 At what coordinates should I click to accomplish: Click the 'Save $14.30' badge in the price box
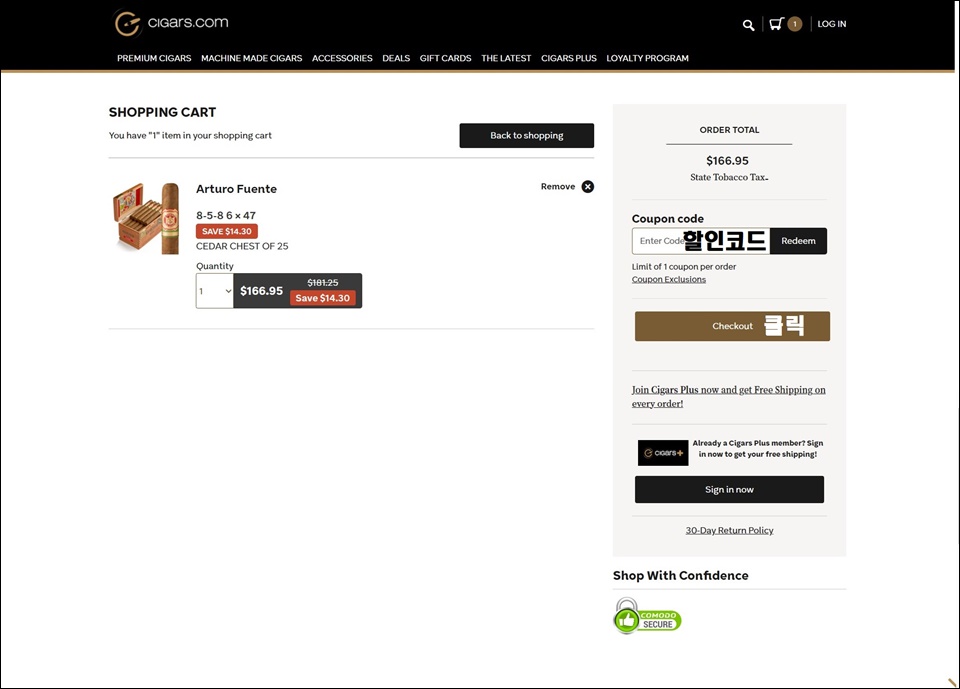point(323,298)
